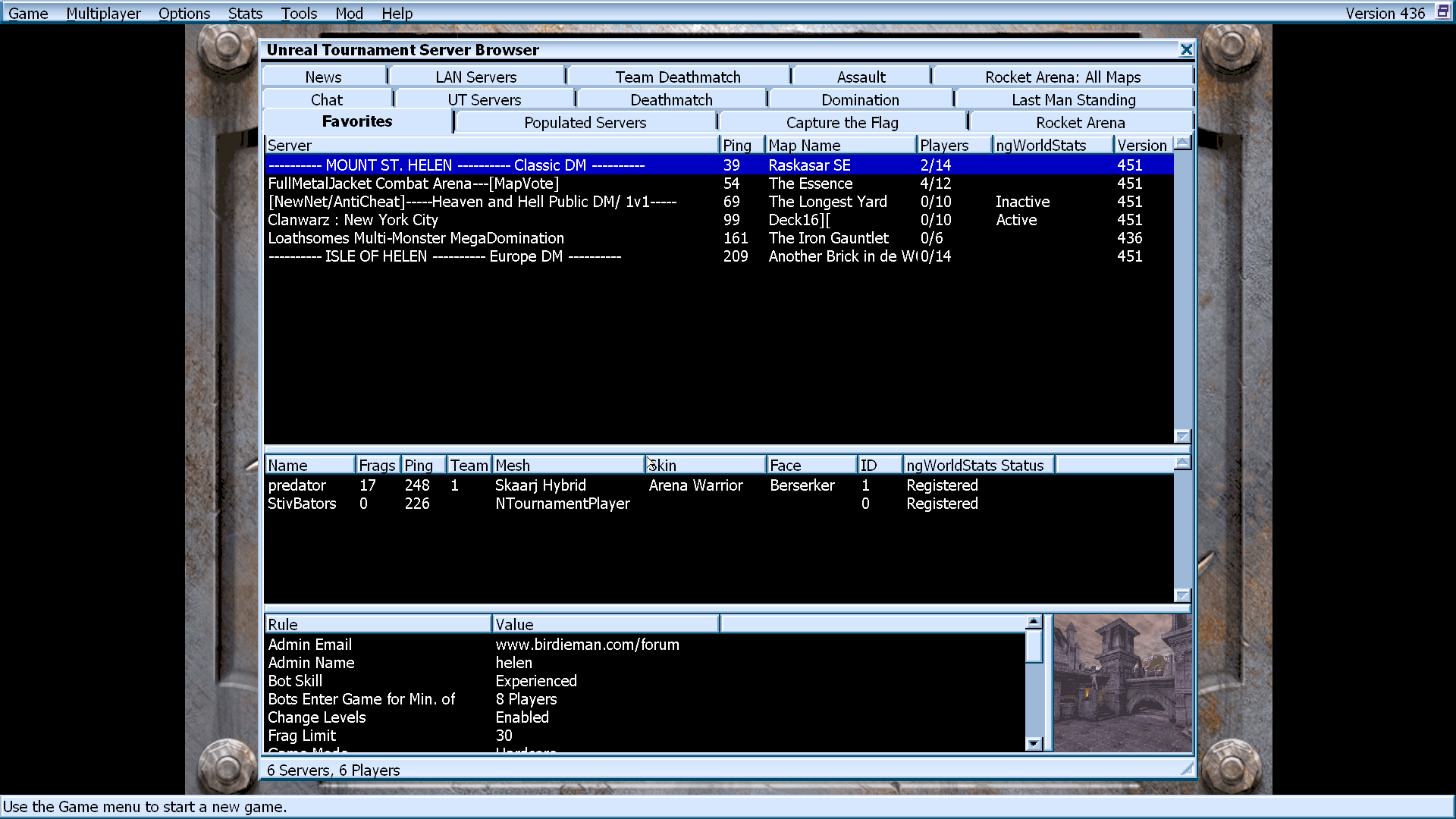Open the Capture the Flag tab
The width and height of the screenshot is (1456, 819).
842,122
